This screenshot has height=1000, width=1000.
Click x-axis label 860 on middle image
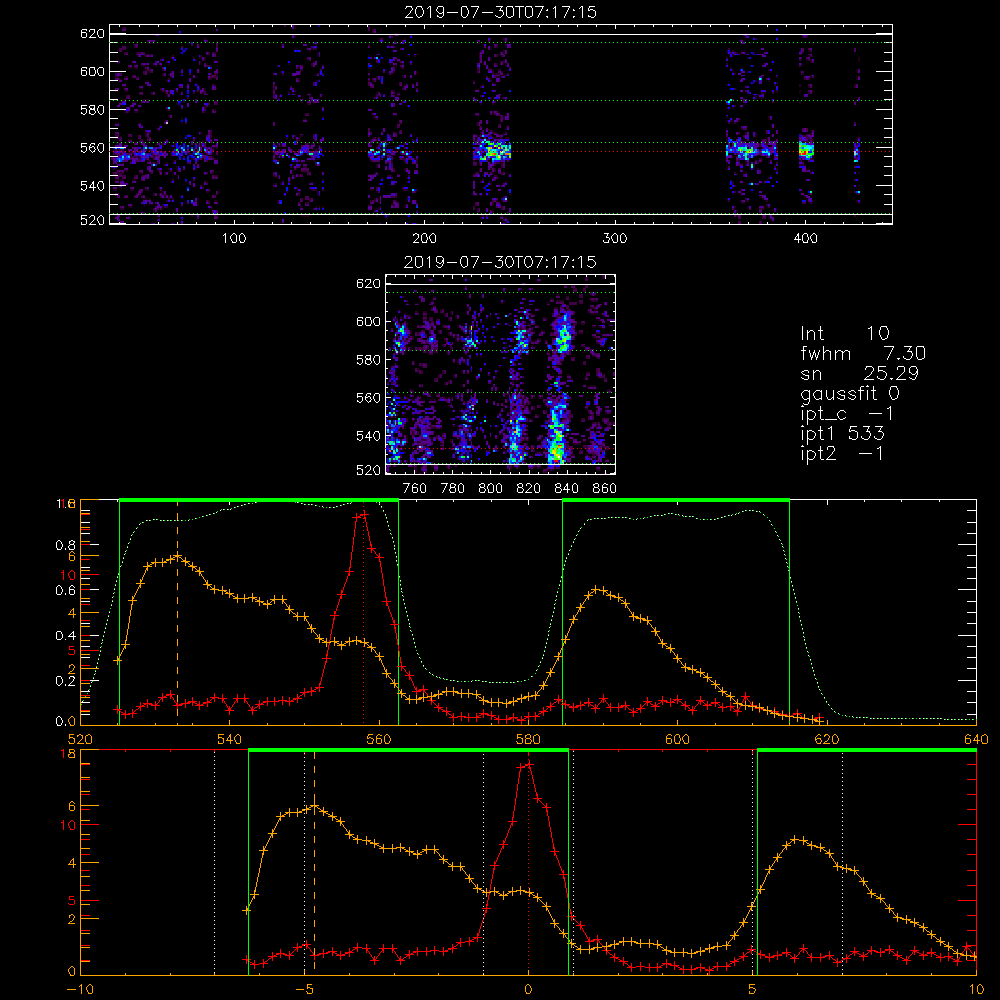pos(605,489)
